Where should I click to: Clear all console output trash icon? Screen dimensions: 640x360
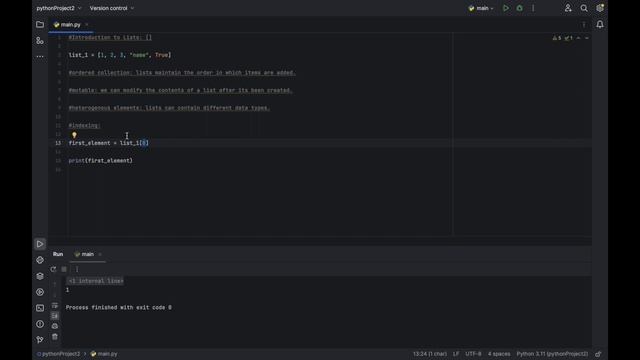click(x=55, y=337)
